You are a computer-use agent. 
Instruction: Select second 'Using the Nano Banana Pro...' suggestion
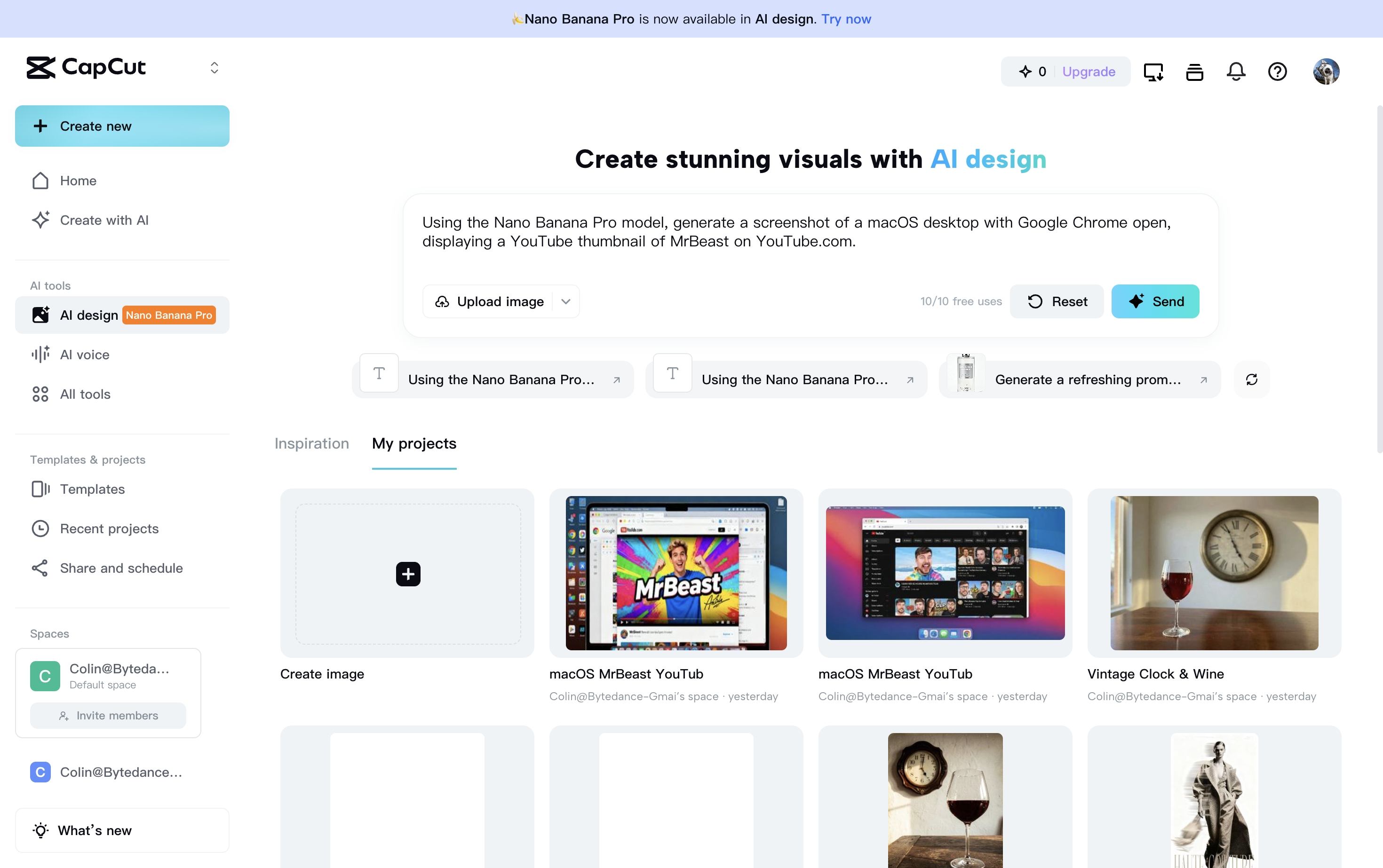tap(786, 379)
